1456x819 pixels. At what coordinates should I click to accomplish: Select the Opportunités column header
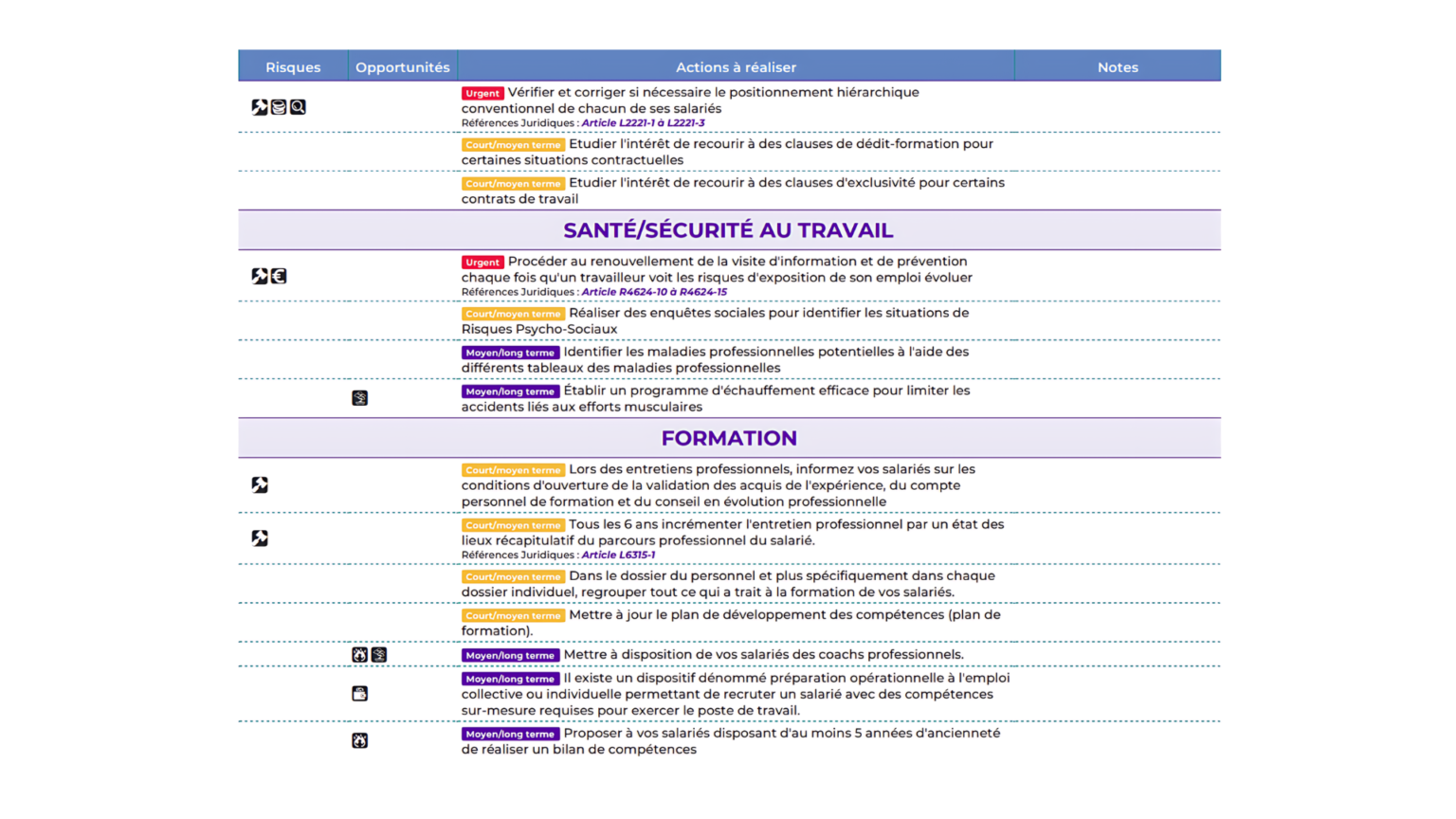(402, 66)
